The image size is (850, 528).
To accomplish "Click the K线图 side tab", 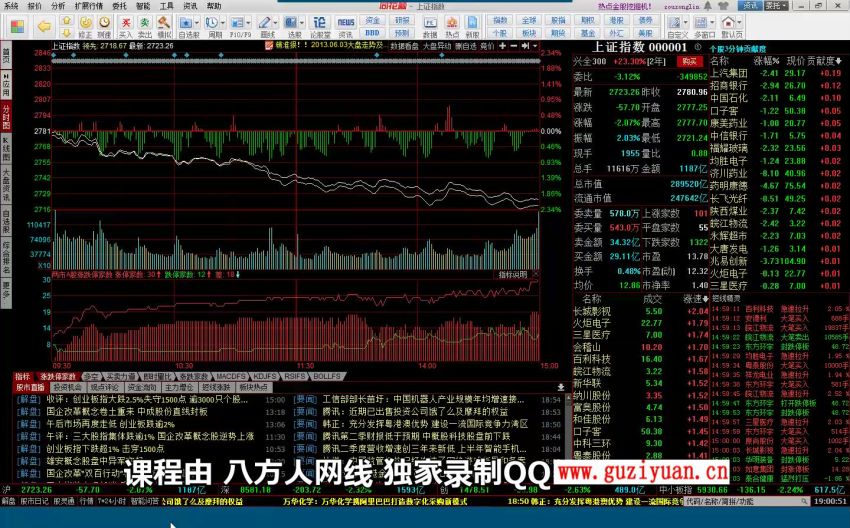I will pos(6,147).
